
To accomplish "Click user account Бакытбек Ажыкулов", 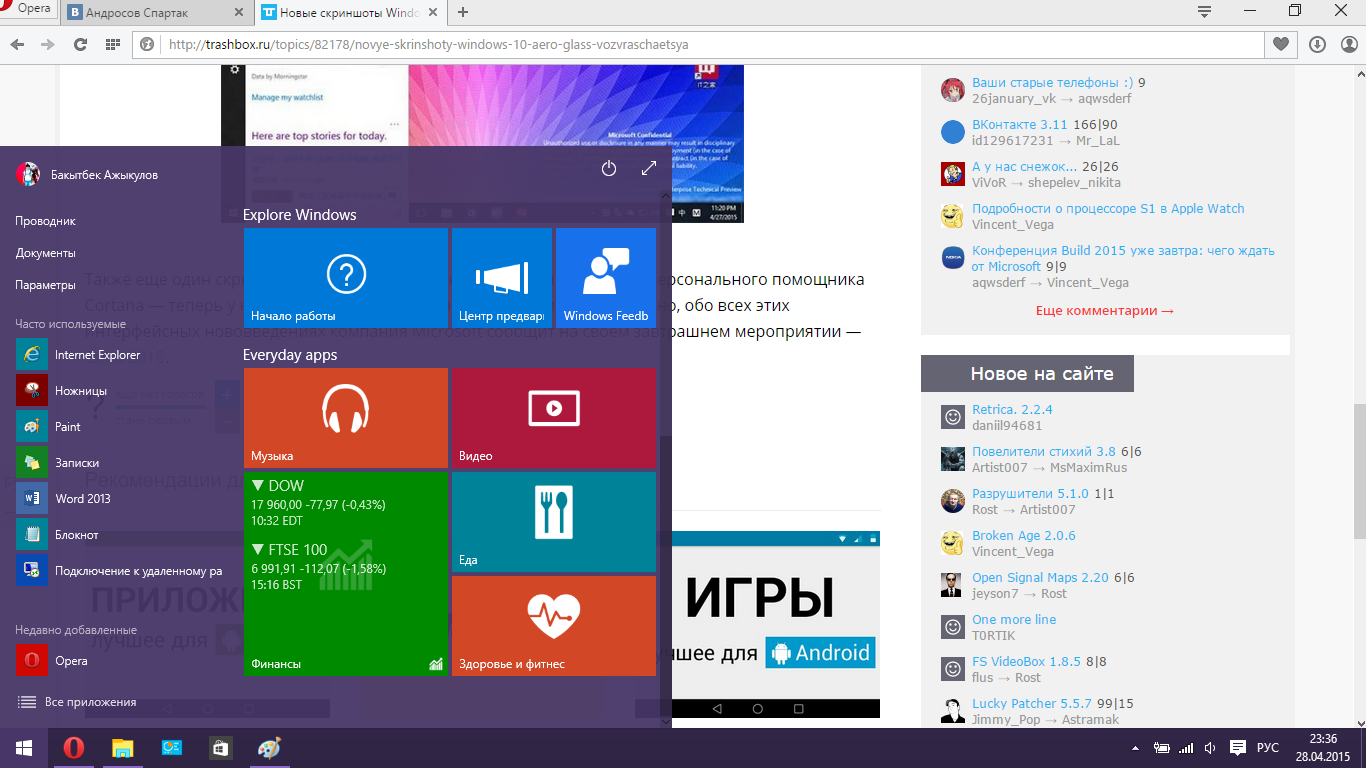I will click(x=87, y=175).
